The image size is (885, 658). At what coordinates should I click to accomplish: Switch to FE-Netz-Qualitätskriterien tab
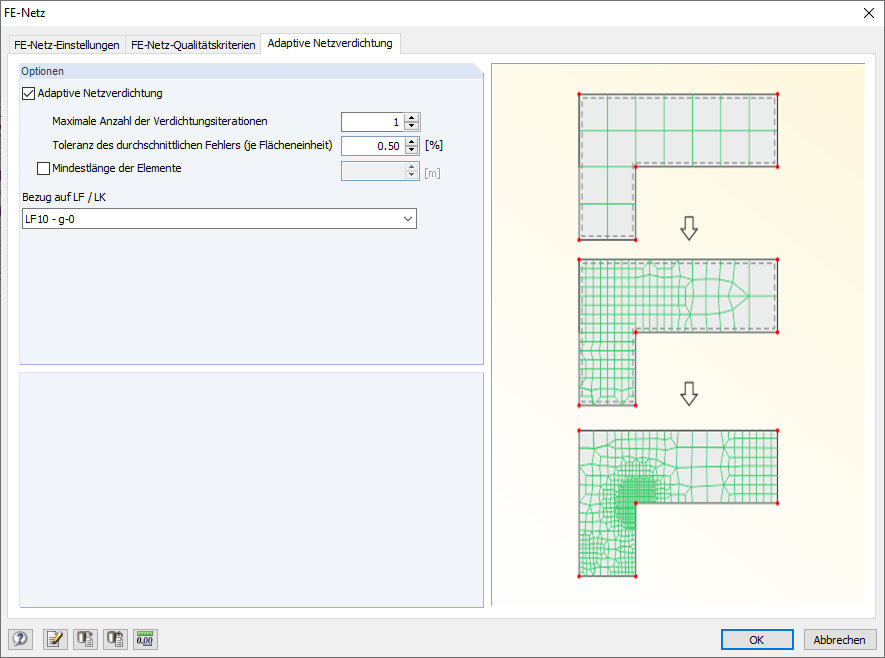coord(193,45)
